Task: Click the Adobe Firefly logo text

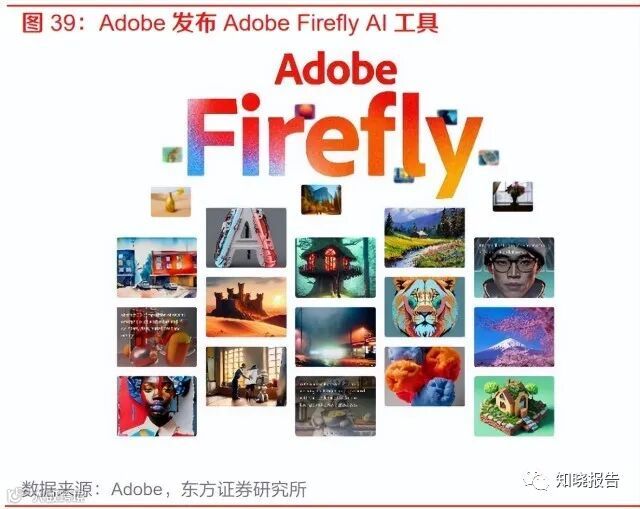Action: click(335, 124)
